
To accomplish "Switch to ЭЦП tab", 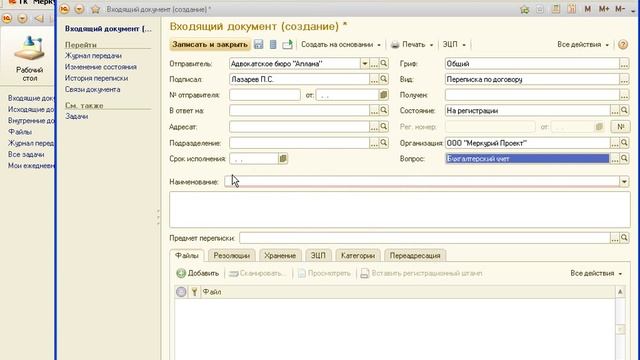I will (x=318, y=256).
